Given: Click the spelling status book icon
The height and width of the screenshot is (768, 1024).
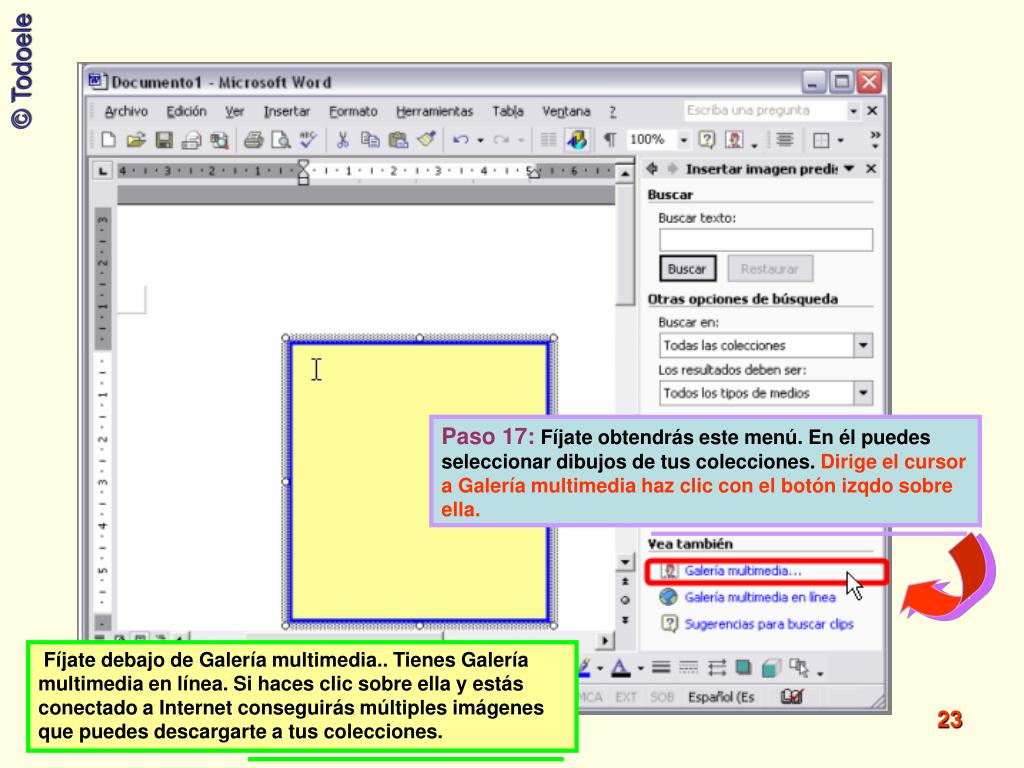Looking at the screenshot, I should click(792, 697).
